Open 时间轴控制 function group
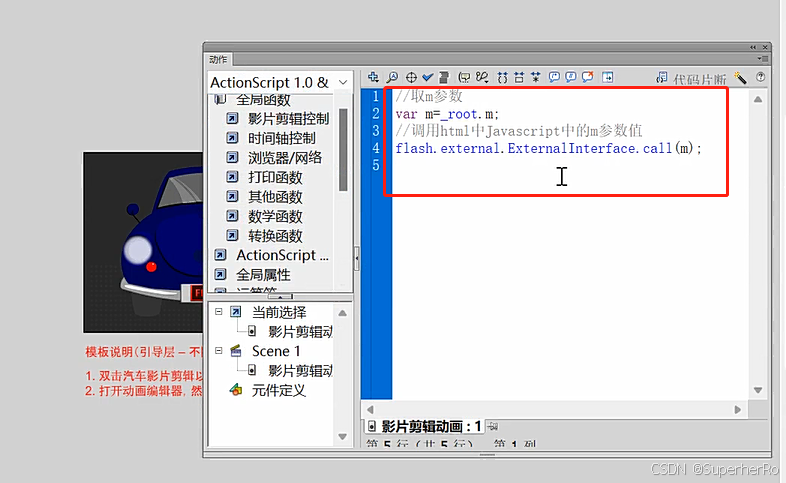This screenshot has width=786, height=483. (282, 138)
